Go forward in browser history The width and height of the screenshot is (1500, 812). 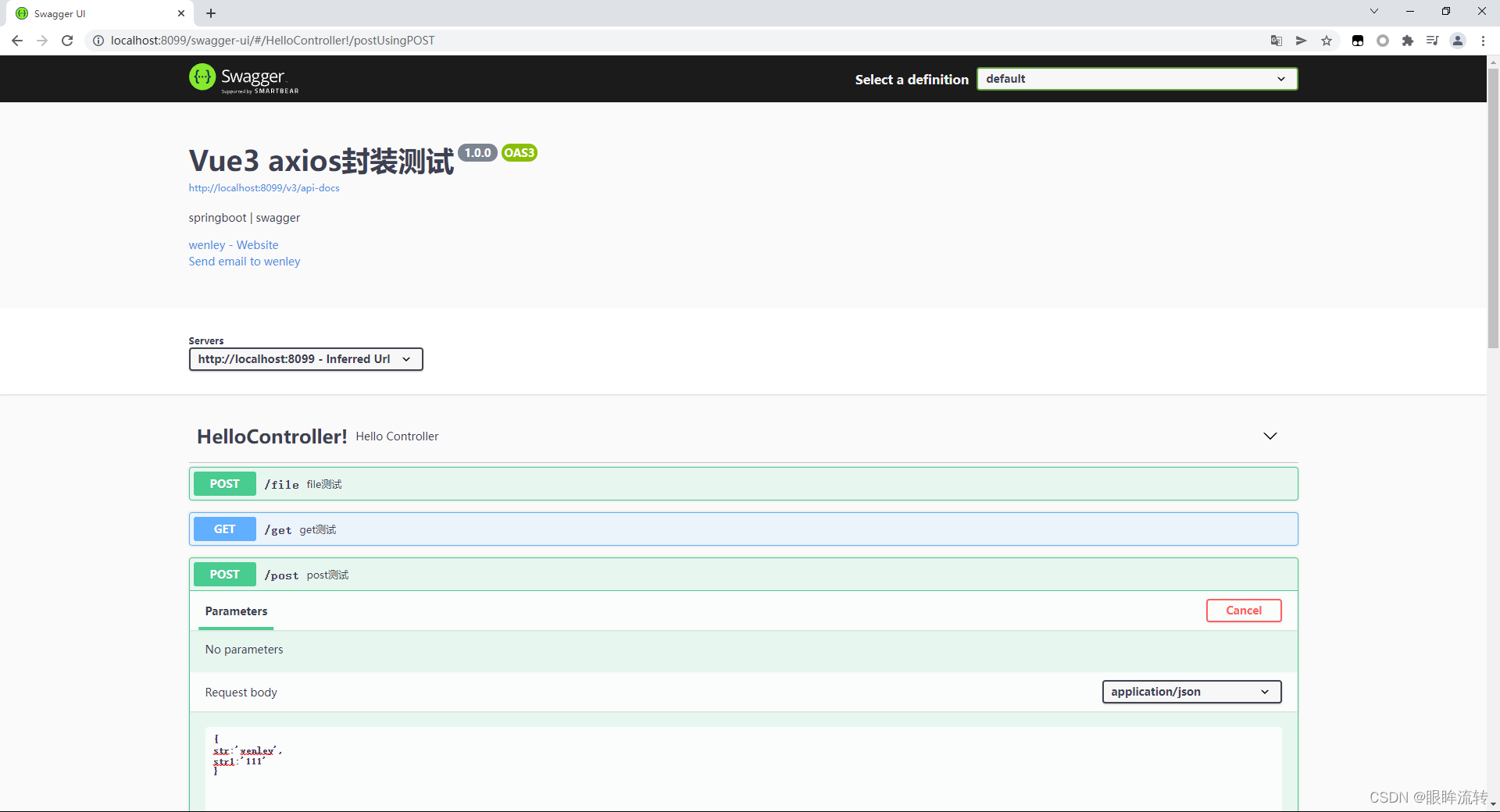42,41
